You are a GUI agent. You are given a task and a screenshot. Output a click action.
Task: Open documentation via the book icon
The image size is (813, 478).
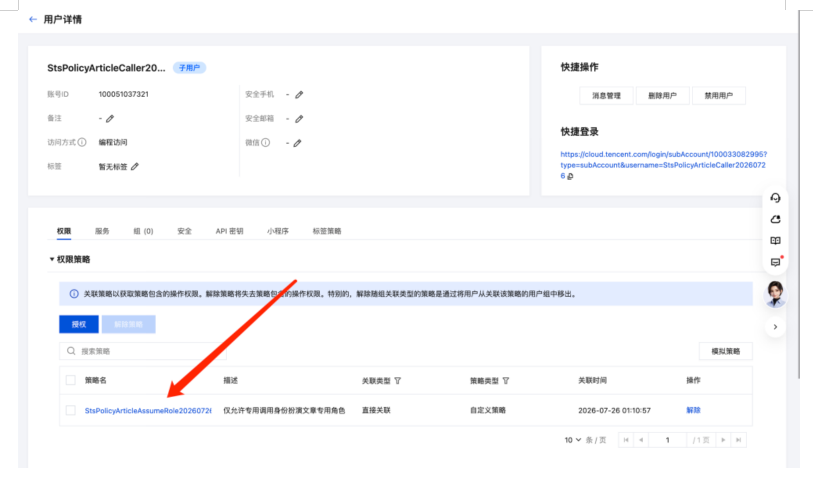point(775,241)
